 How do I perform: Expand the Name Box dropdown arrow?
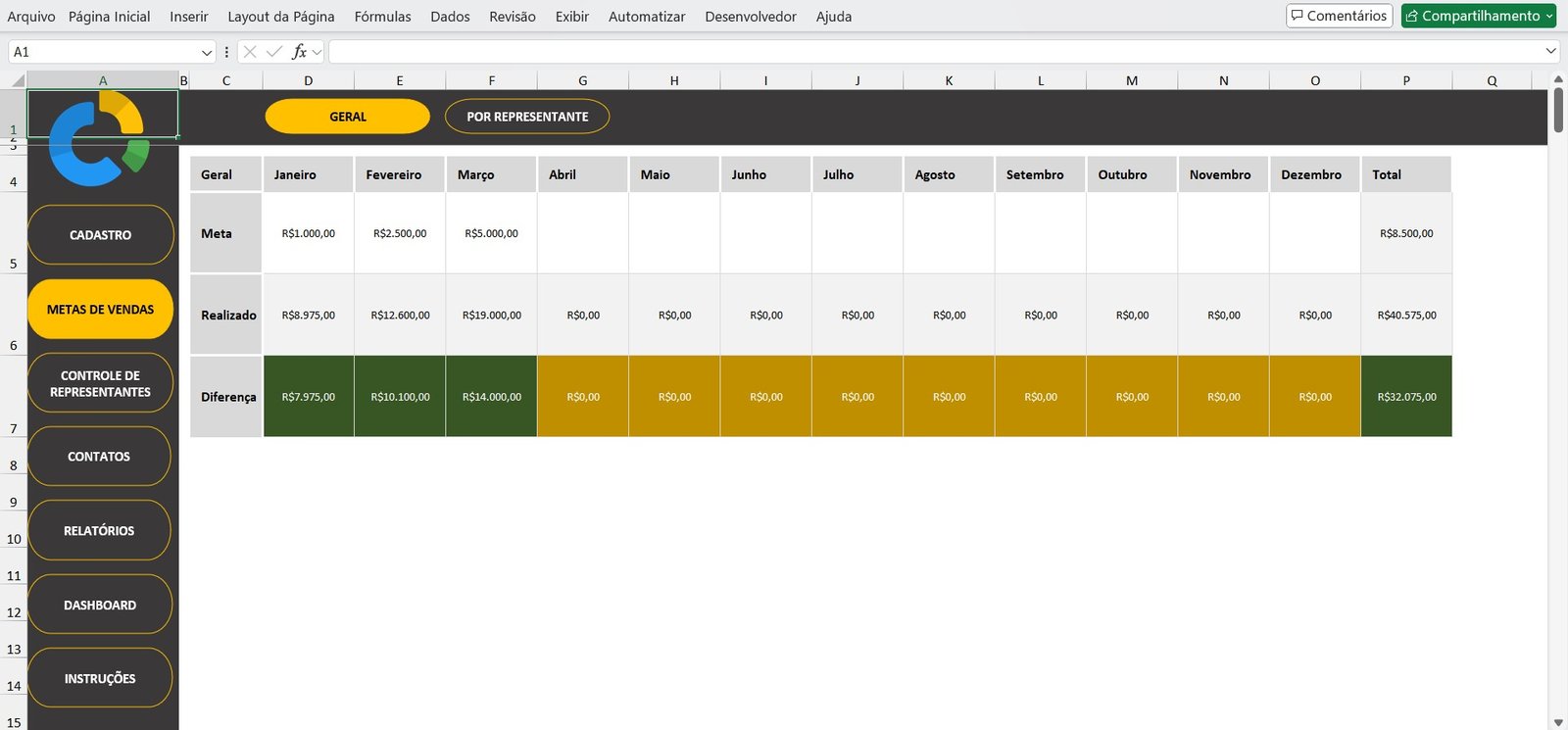[206, 52]
